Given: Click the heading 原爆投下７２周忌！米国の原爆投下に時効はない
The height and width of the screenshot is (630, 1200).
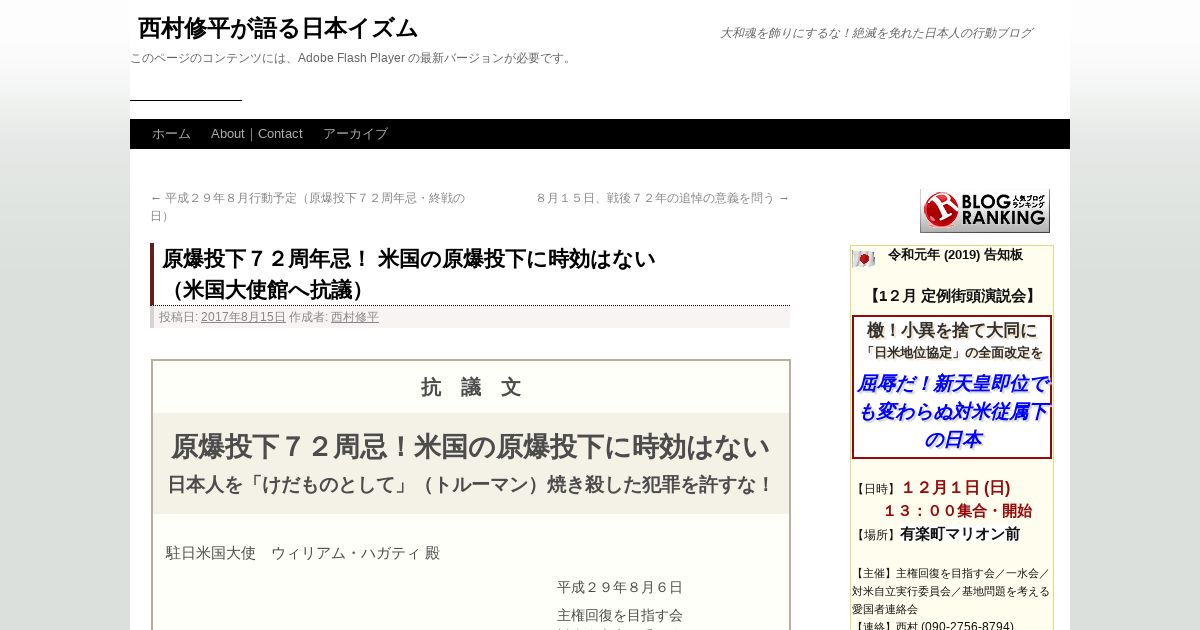Looking at the screenshot, I should (471, 446).
